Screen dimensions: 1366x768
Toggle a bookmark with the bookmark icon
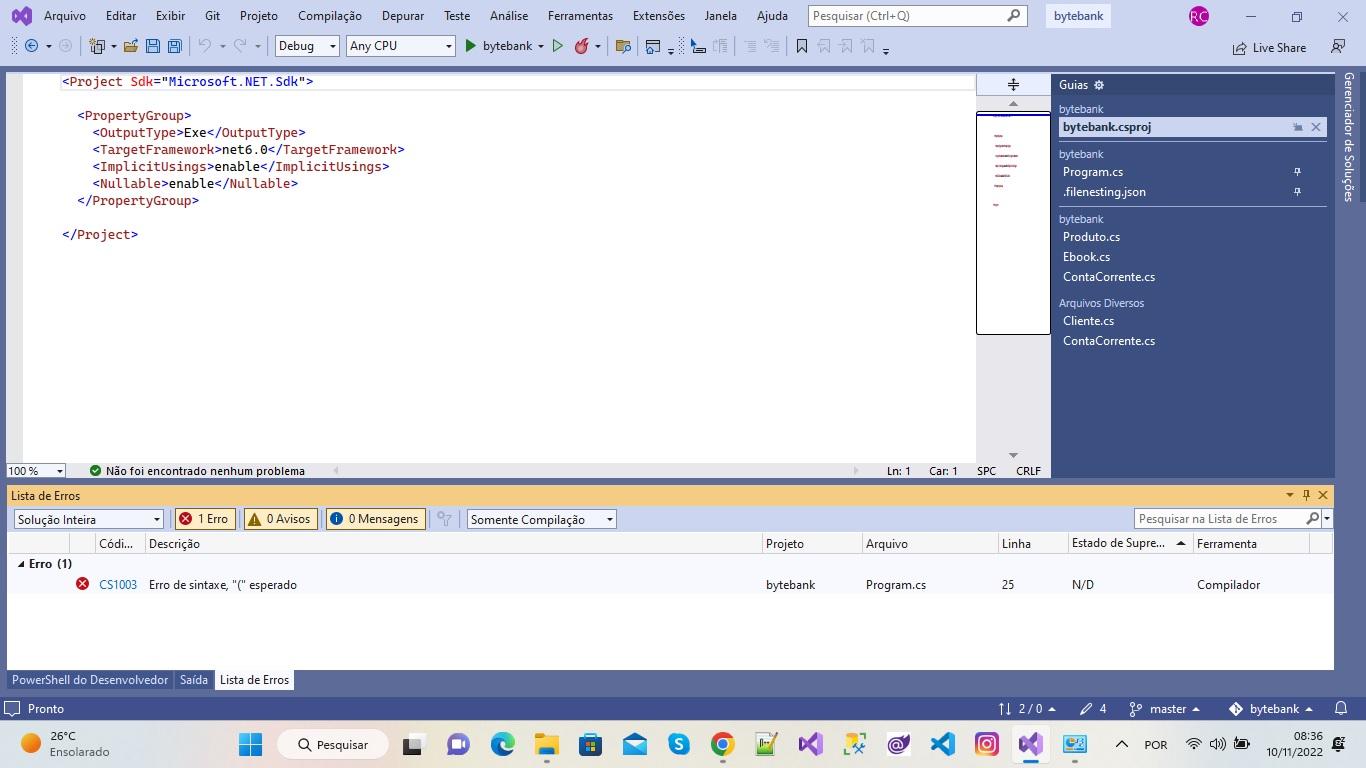coord(801,46)
